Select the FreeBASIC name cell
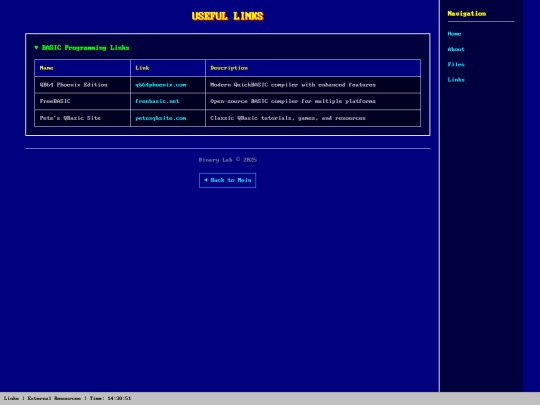Image resolution: width=540 pixels, height=405 pixels. 82,101
